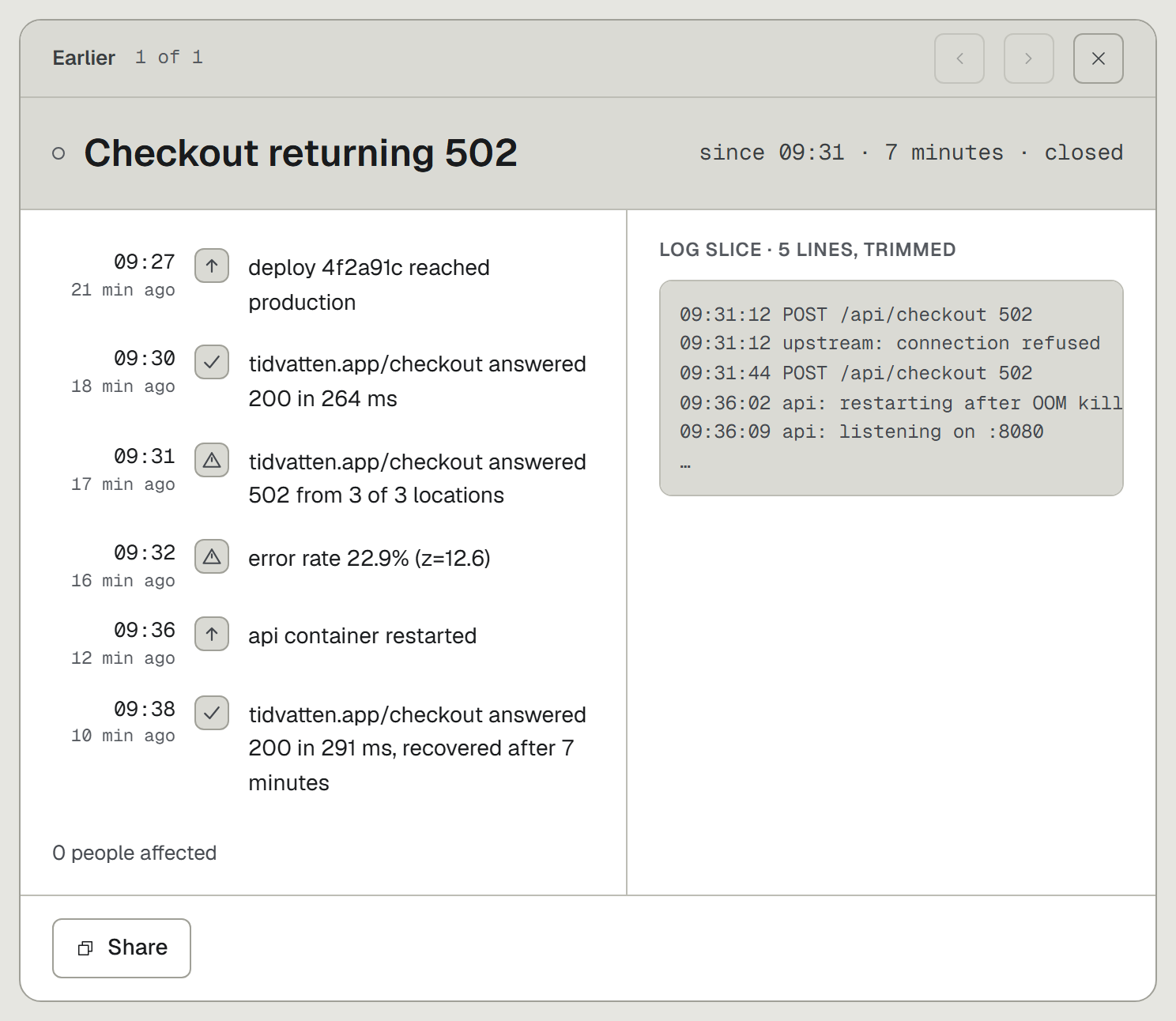
Task: Click '502 from 3 of 3 locations' event
Action: (376, 495)
